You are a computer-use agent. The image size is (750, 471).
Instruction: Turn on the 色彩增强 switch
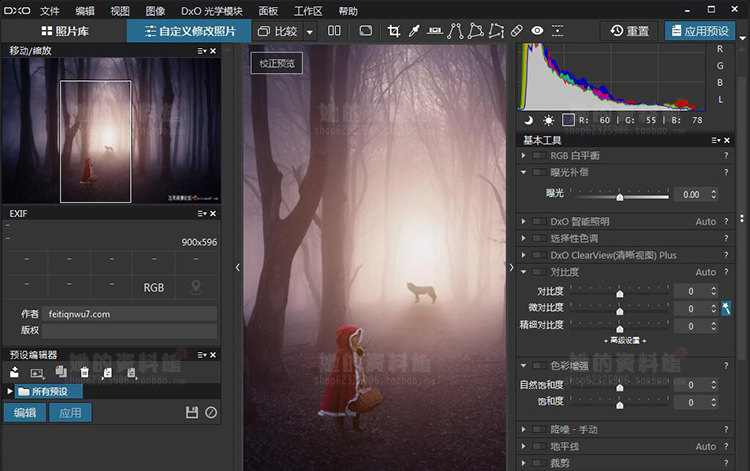pos(539,365)
